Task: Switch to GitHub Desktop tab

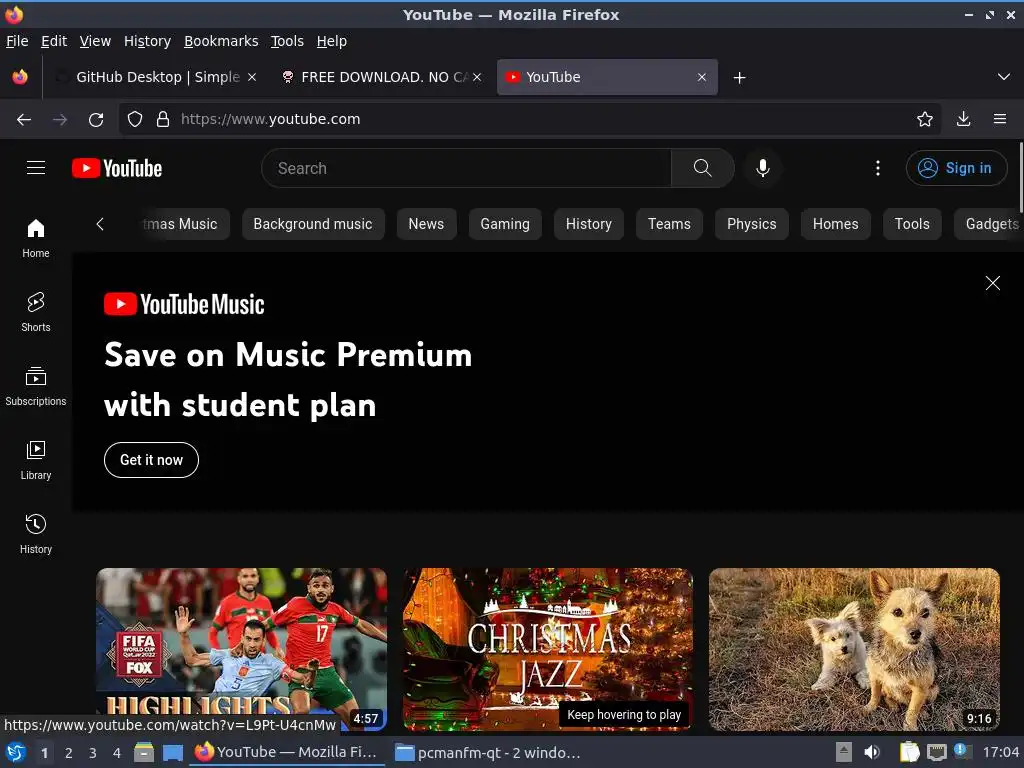Action: click(x=157, y=77)
